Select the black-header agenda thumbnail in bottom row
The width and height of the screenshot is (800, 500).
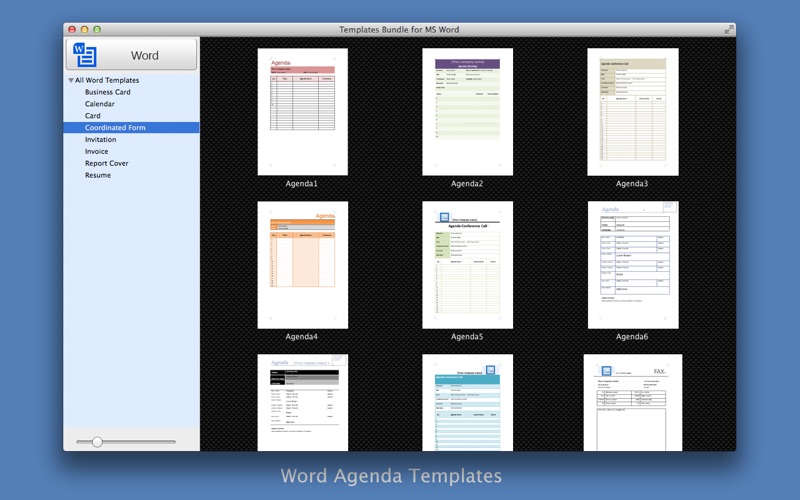(303, 403)
